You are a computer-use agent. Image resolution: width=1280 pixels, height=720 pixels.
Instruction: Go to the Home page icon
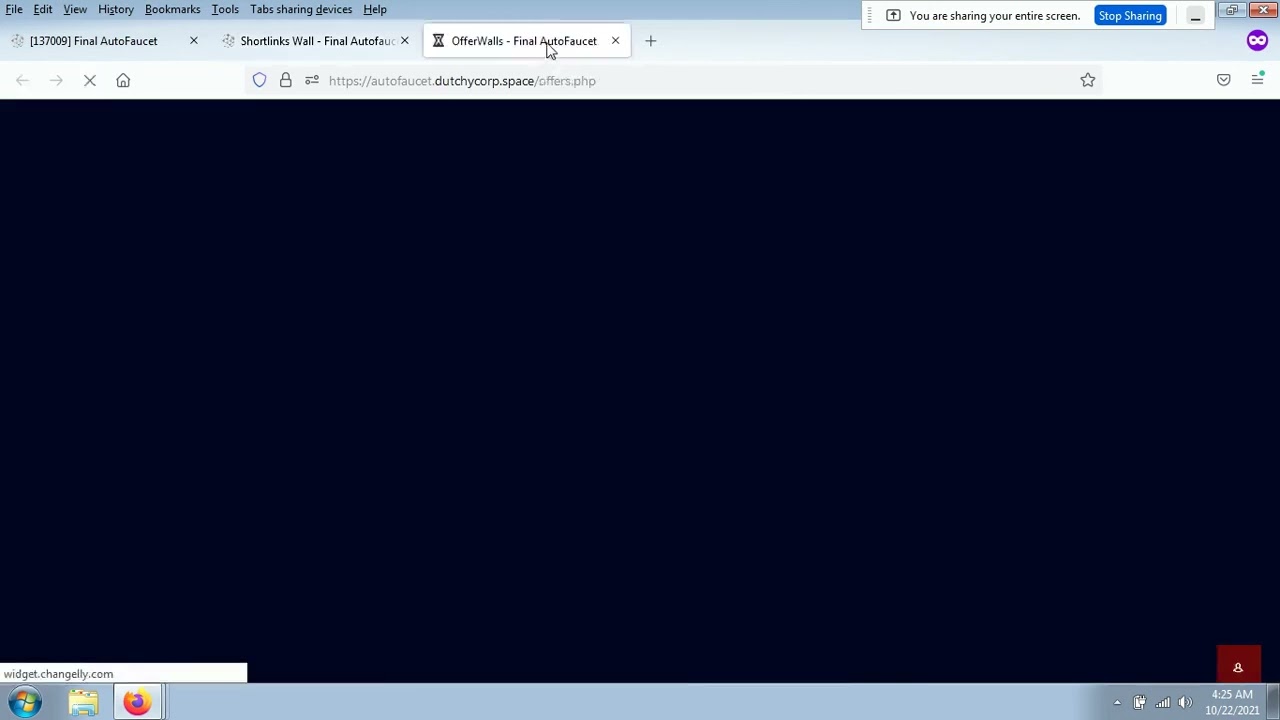tap(123, 80)
